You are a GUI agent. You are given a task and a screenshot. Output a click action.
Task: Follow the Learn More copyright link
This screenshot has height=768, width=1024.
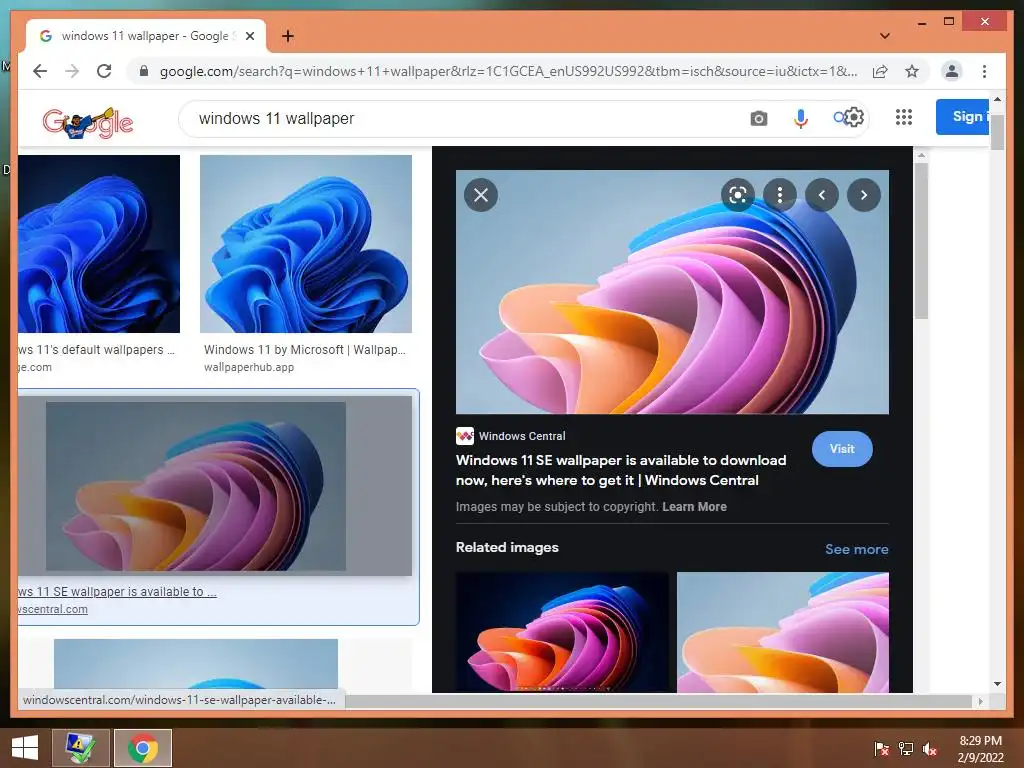point(694,507)
